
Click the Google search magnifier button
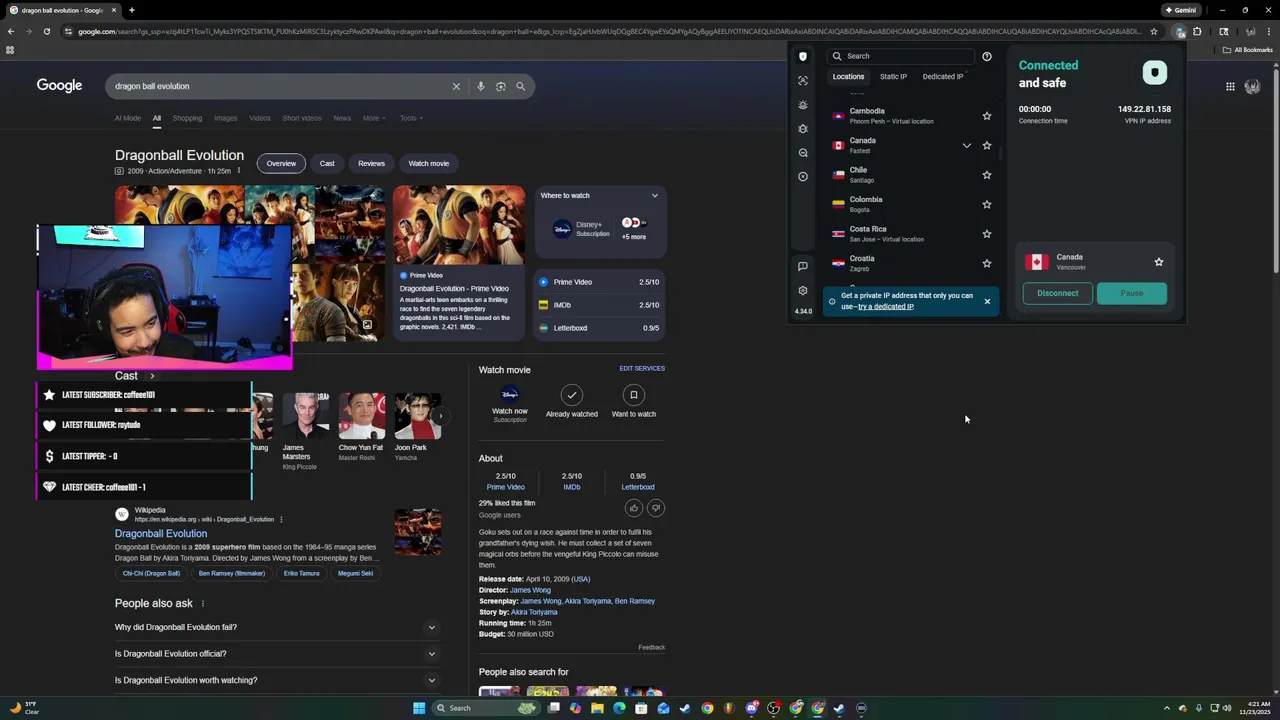520,86
